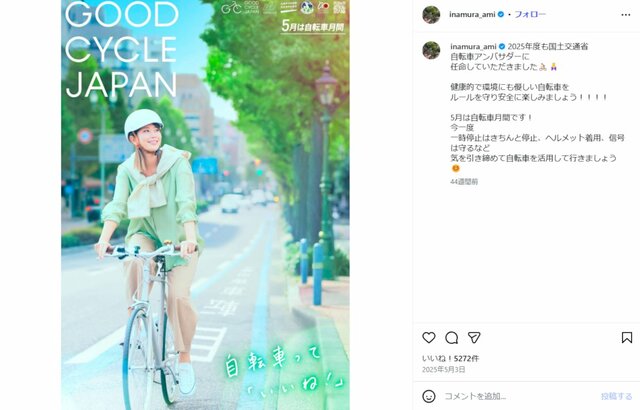Share the post via paper plane icon

coord(474,337)
